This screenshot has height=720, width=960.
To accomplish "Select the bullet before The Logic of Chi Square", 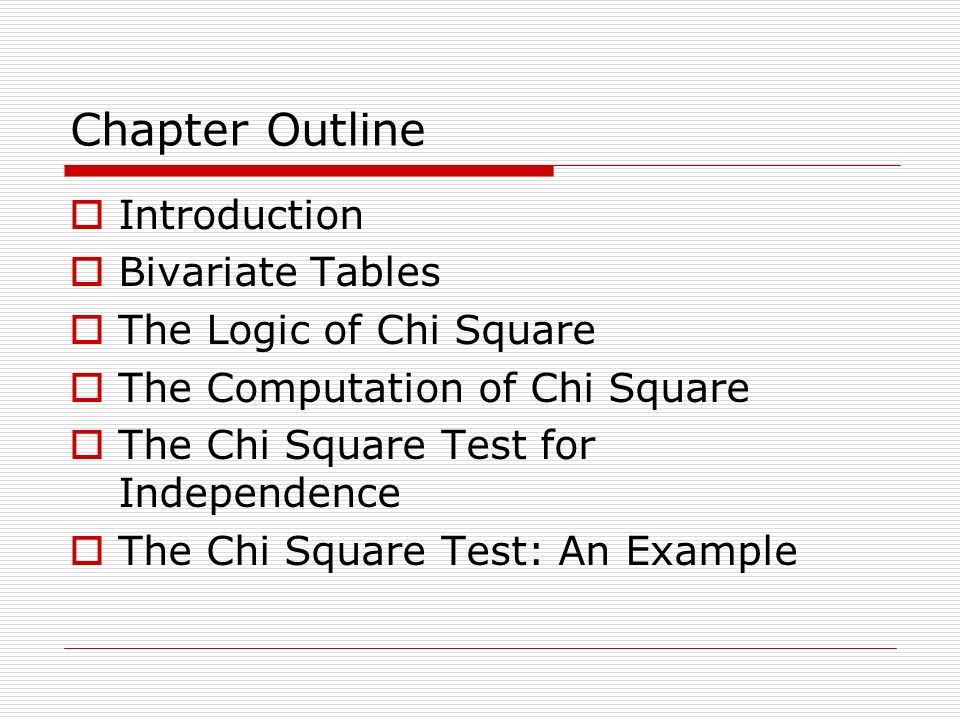I will tap(87, 329).
